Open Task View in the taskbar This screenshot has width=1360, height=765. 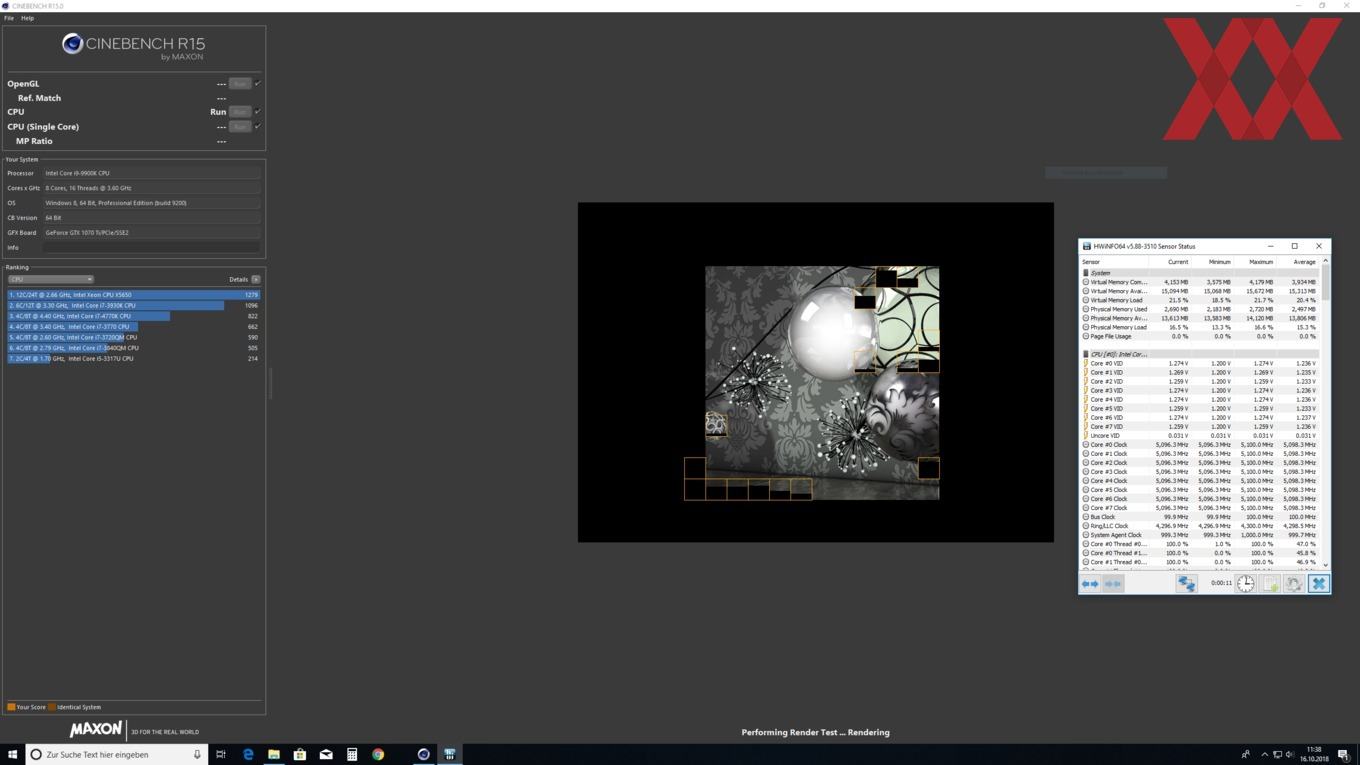point(221,754)
